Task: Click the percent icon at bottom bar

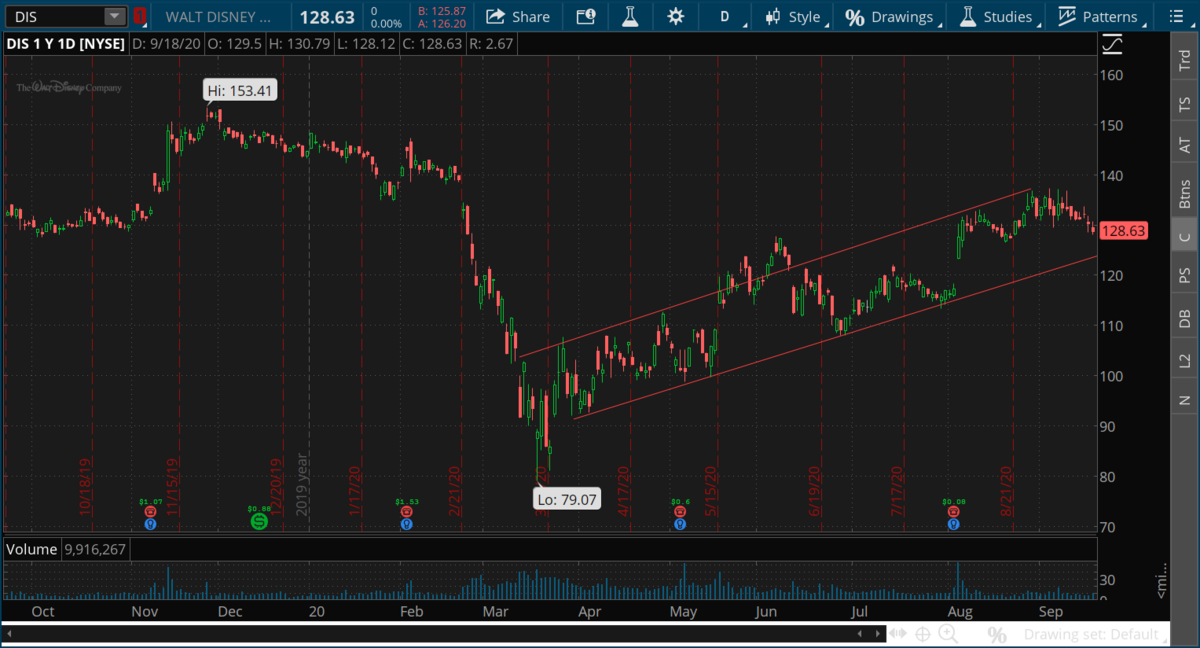Action: 996,634
